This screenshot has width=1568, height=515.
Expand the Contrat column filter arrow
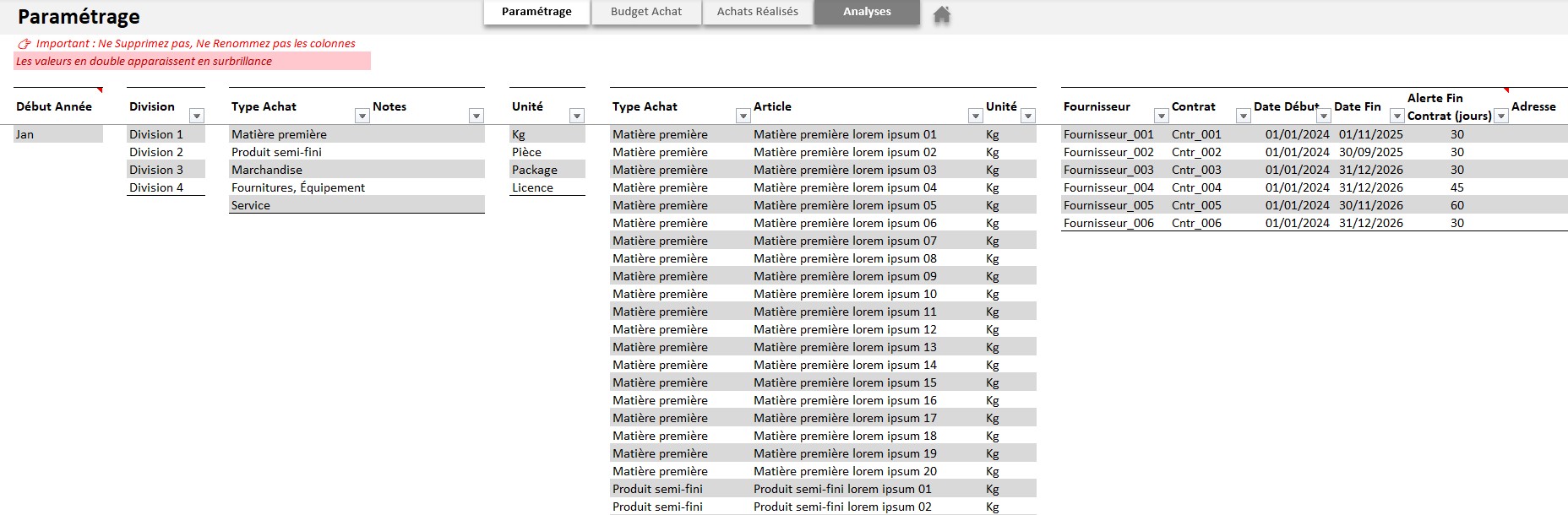click(x=1243, y=116)
